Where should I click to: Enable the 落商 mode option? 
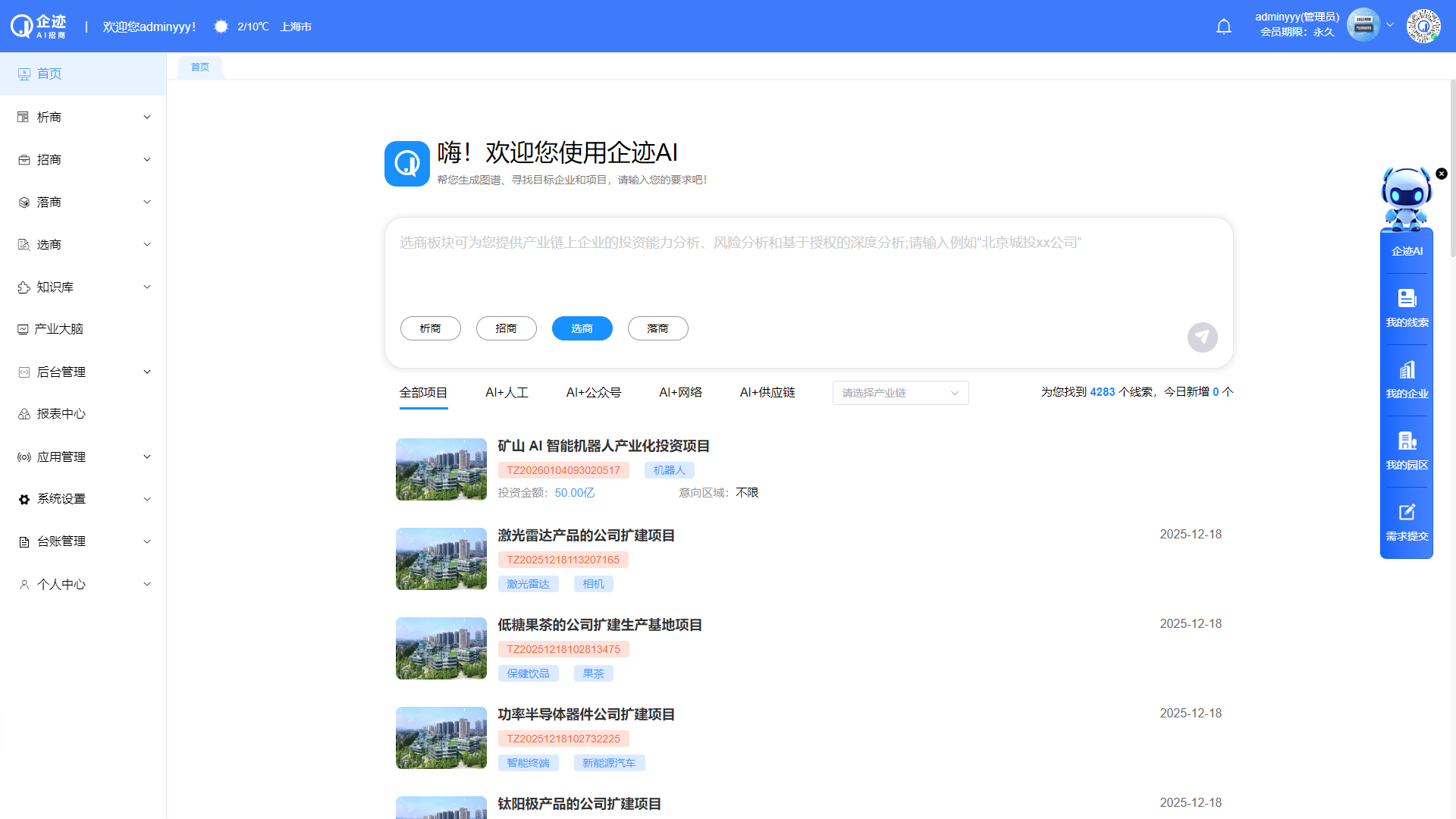pos(657,328)
